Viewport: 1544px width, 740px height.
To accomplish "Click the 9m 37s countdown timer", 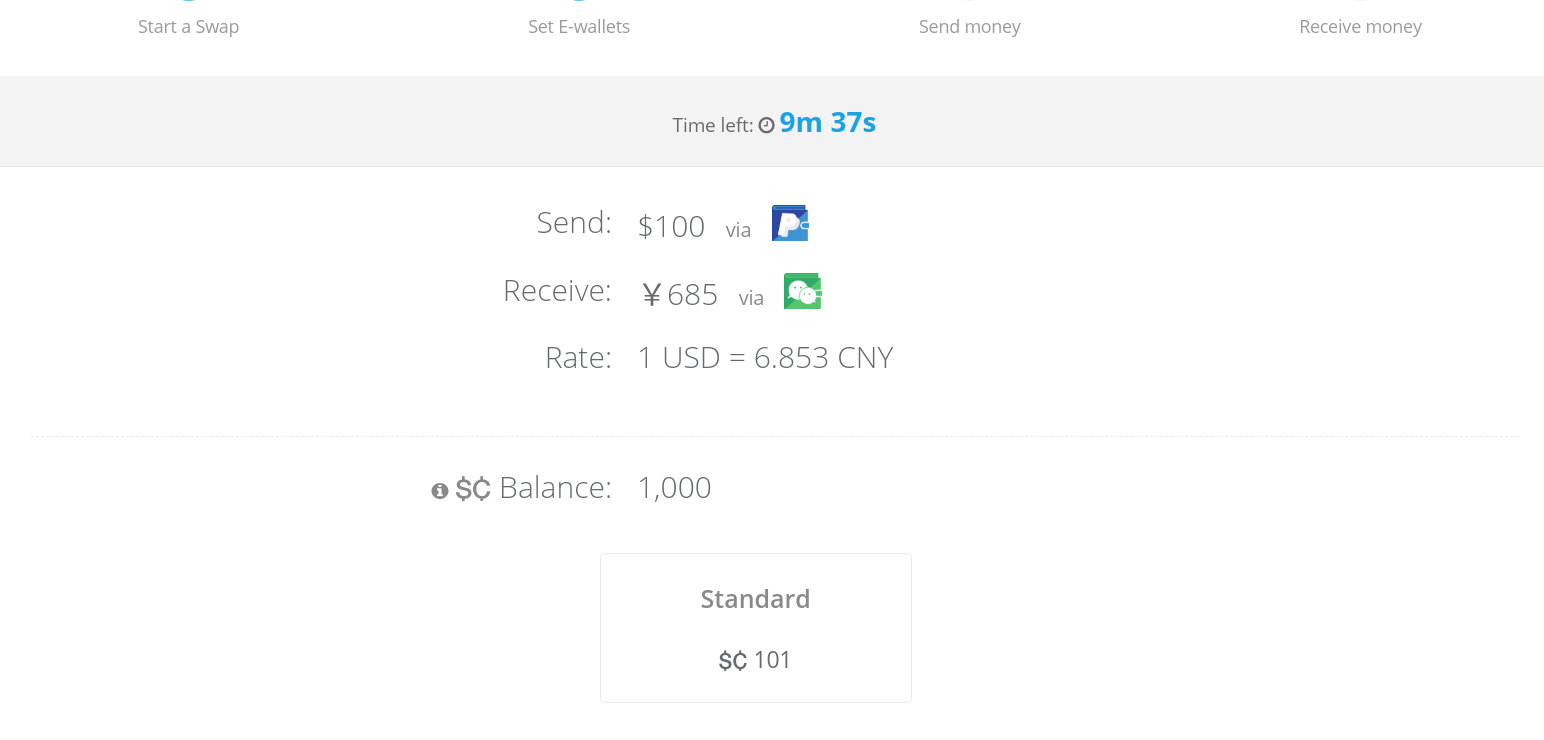I will (828, 123).
